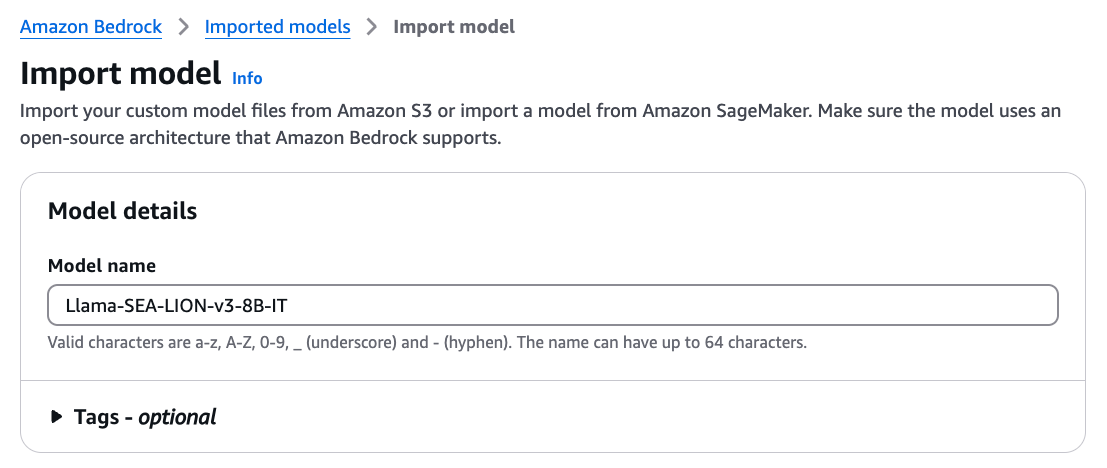Click the chevron after Imported models
The width and height of the screenshot is (1107, 468).
(372, 27)
